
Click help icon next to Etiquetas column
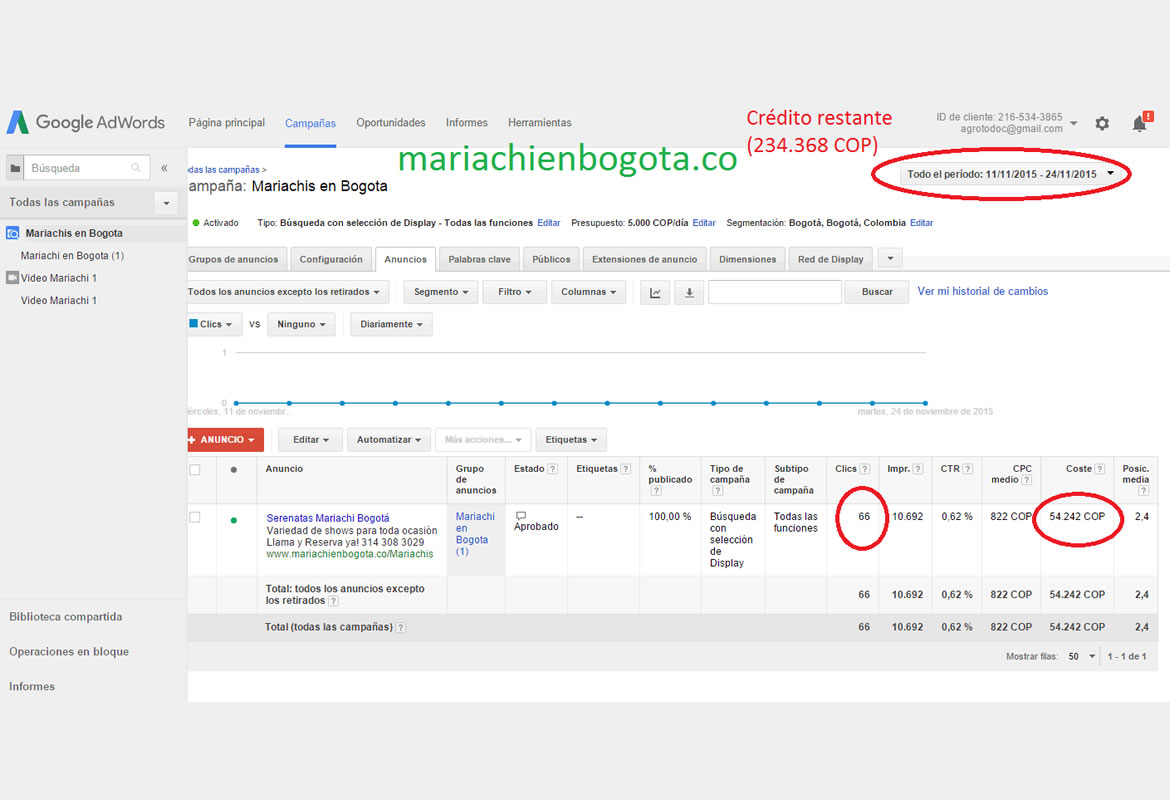[626, 469]
